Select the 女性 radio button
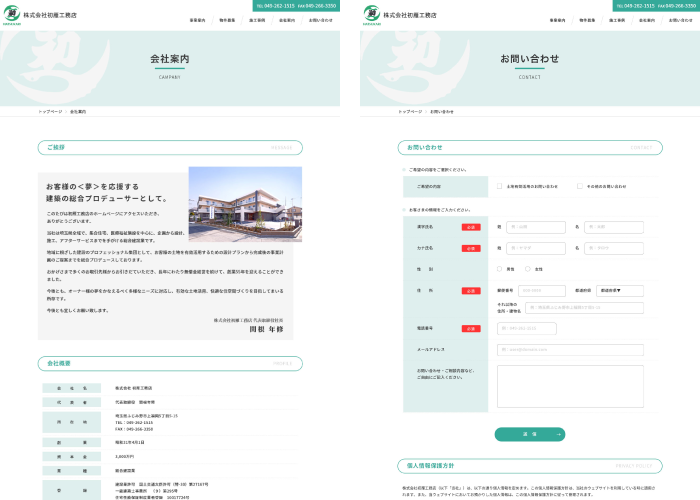700x500 pixels. (x=528, y=269)
